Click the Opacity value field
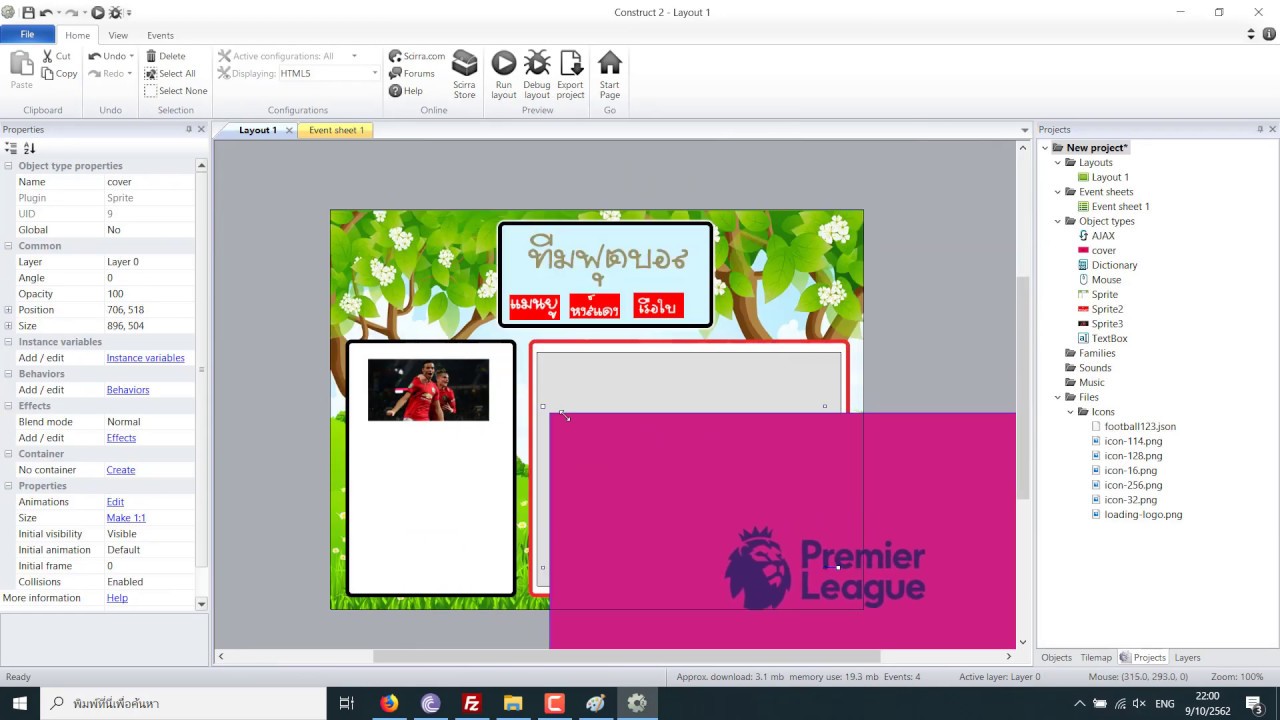1280x720 pixels. click(150, 294)
